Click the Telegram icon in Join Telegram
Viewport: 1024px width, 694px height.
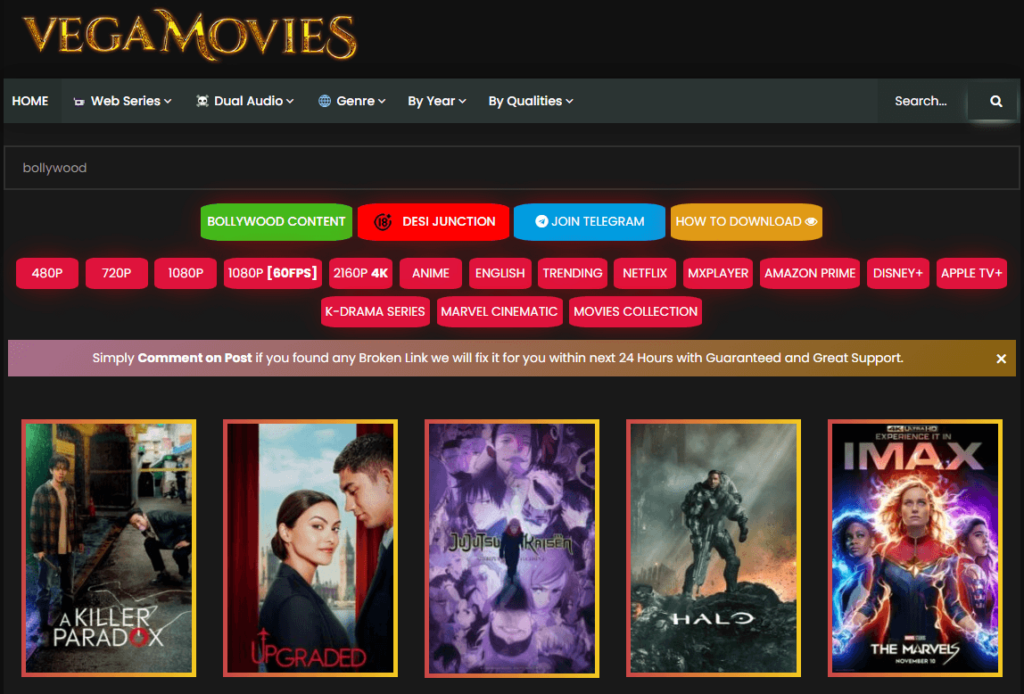click(541, 221)
